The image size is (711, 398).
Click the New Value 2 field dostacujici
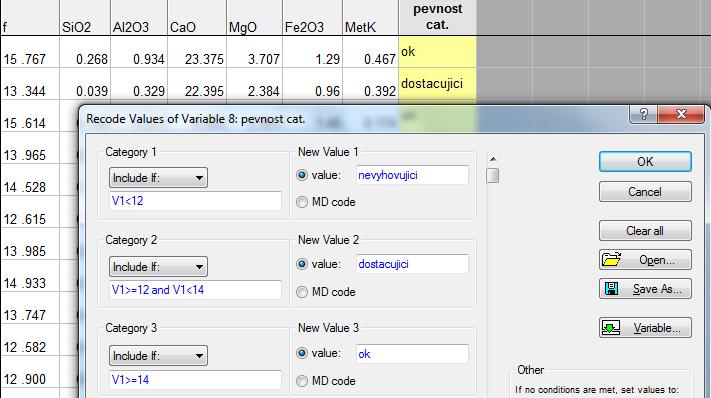412,264
